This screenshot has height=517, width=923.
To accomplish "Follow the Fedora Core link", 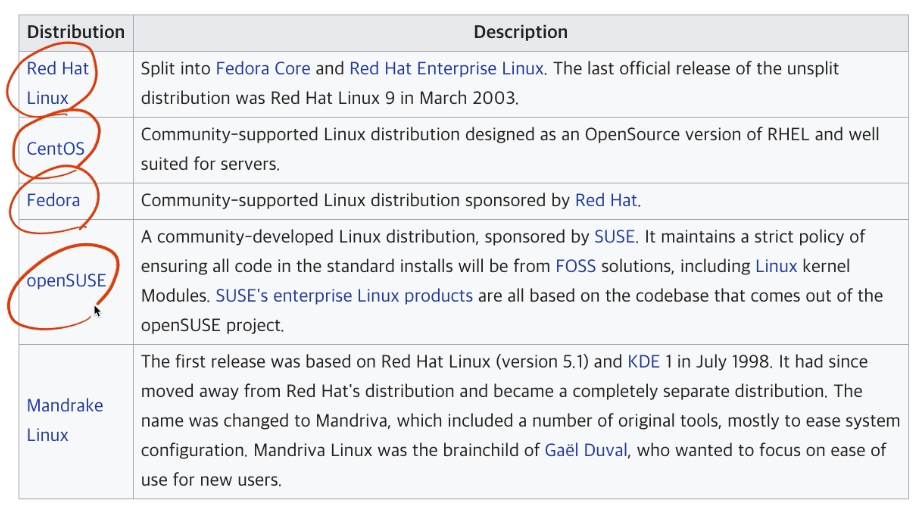I will click(x=263, y=68).
